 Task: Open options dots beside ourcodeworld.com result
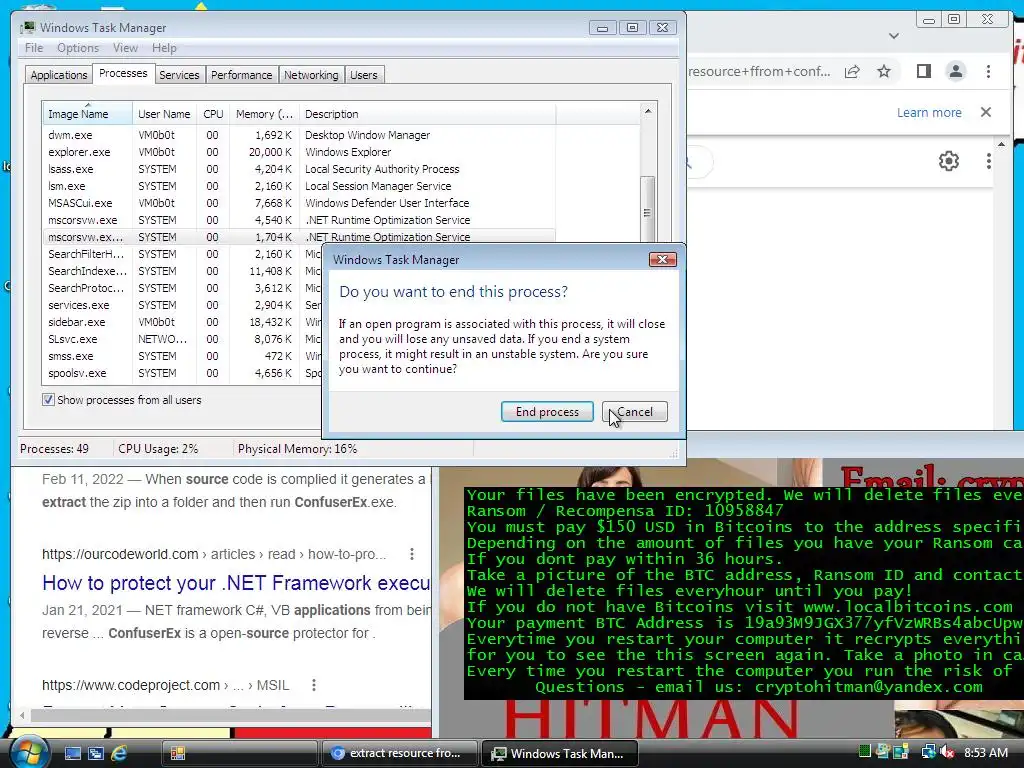tap(411, 554)
